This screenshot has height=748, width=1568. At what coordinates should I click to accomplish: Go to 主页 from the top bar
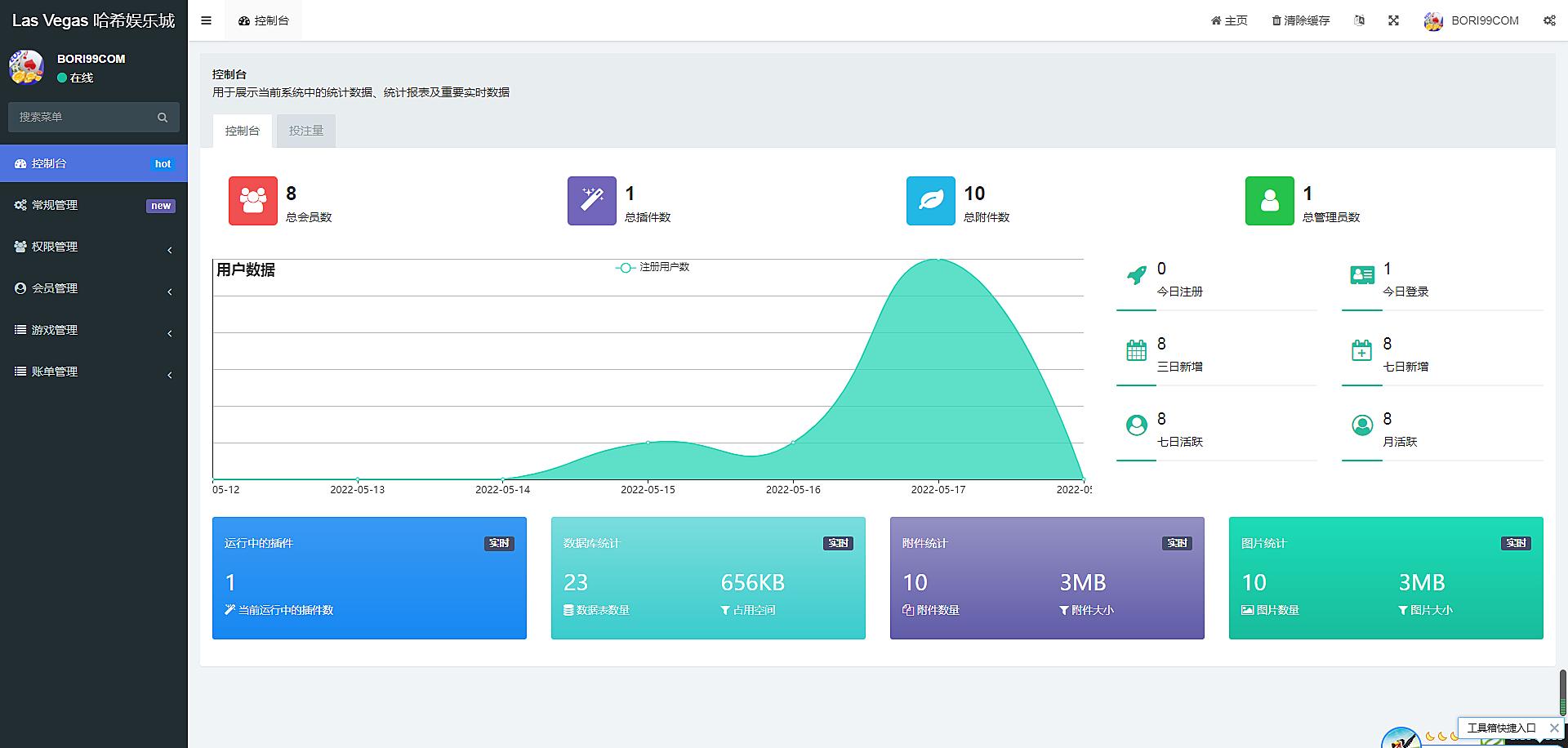click(1229, 20)
